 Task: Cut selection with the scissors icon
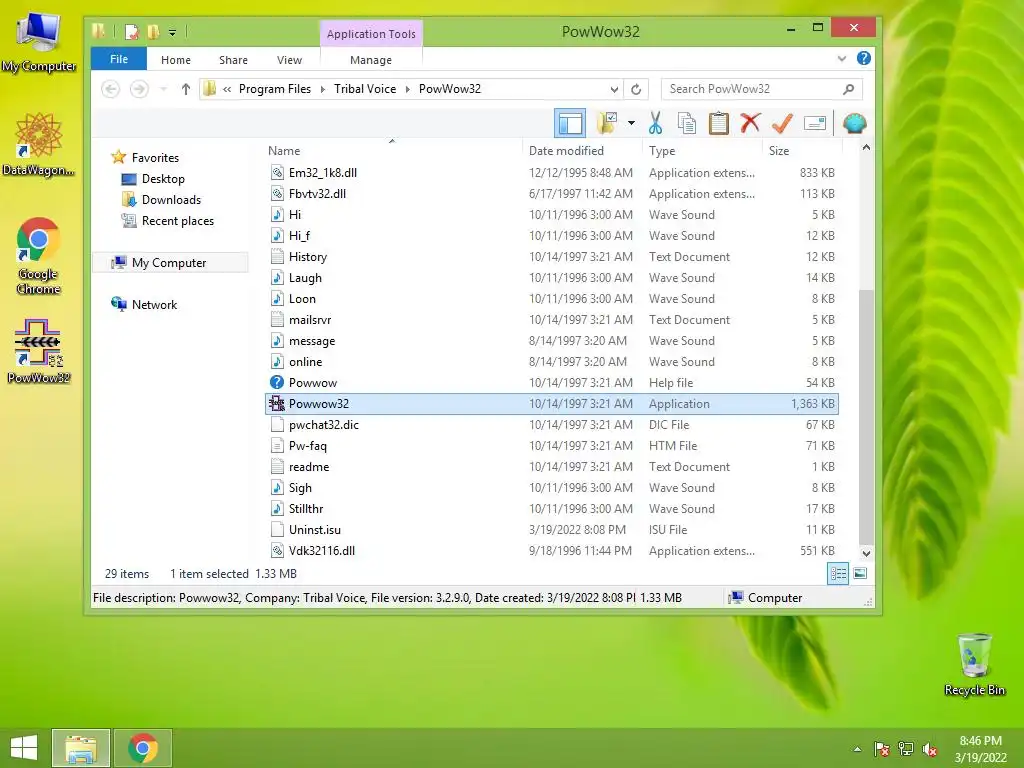(655, 123)
